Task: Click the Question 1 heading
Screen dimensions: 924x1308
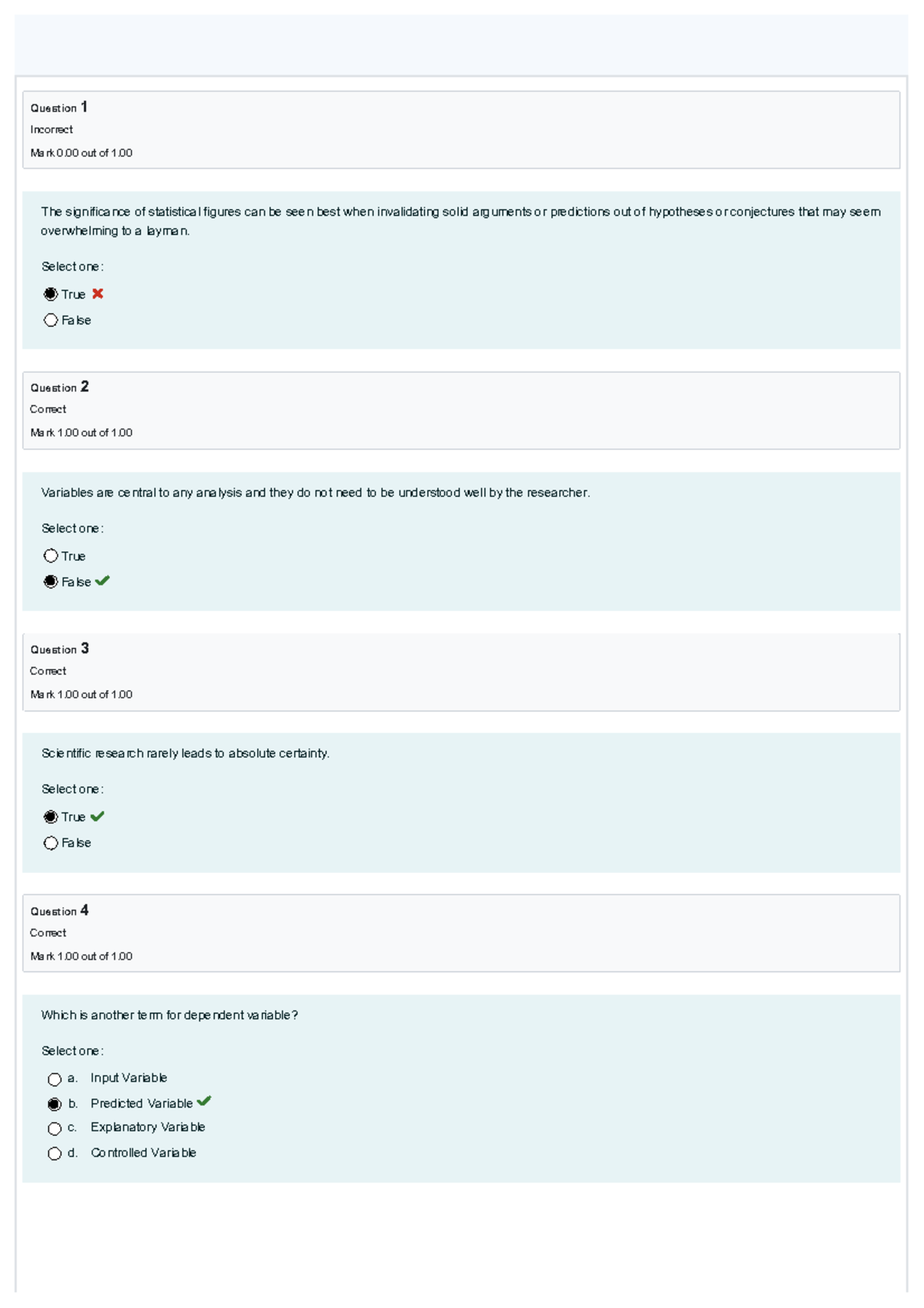Action: (59, 108)
